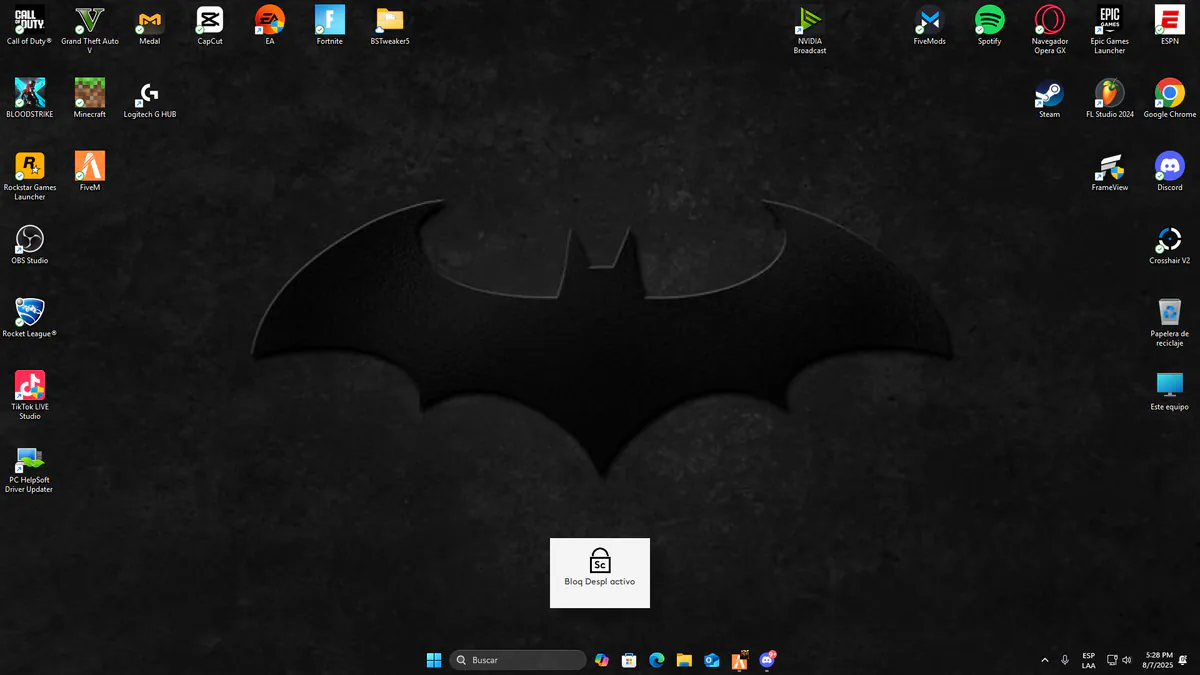1200x675 pixels.
Task: Select the Rocket League icon
Action: tap(30, 317)
